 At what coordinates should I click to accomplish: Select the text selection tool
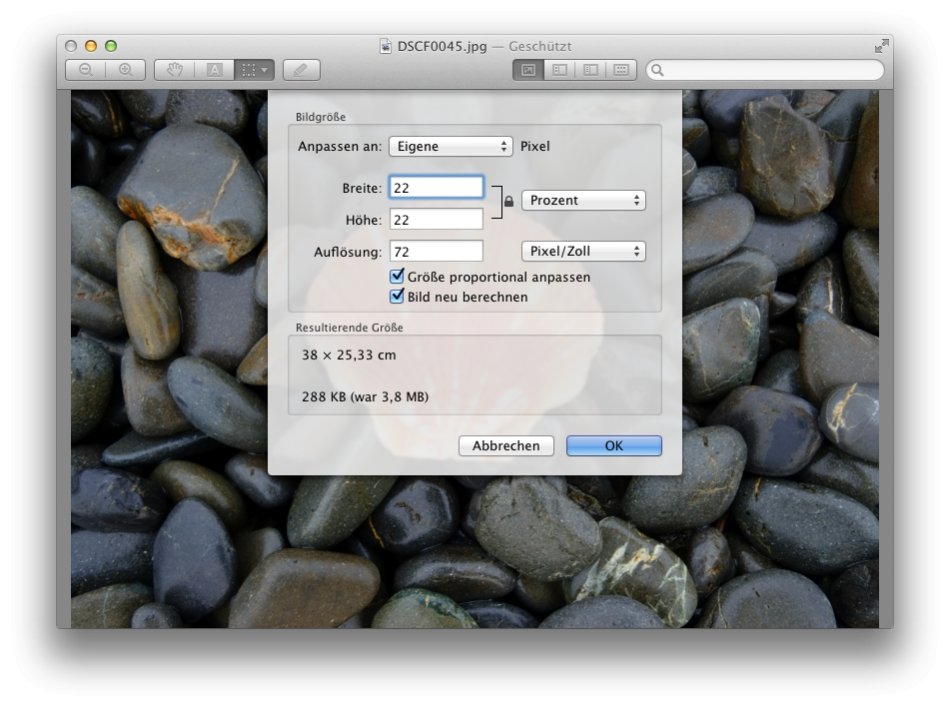(x=214, y=70)
